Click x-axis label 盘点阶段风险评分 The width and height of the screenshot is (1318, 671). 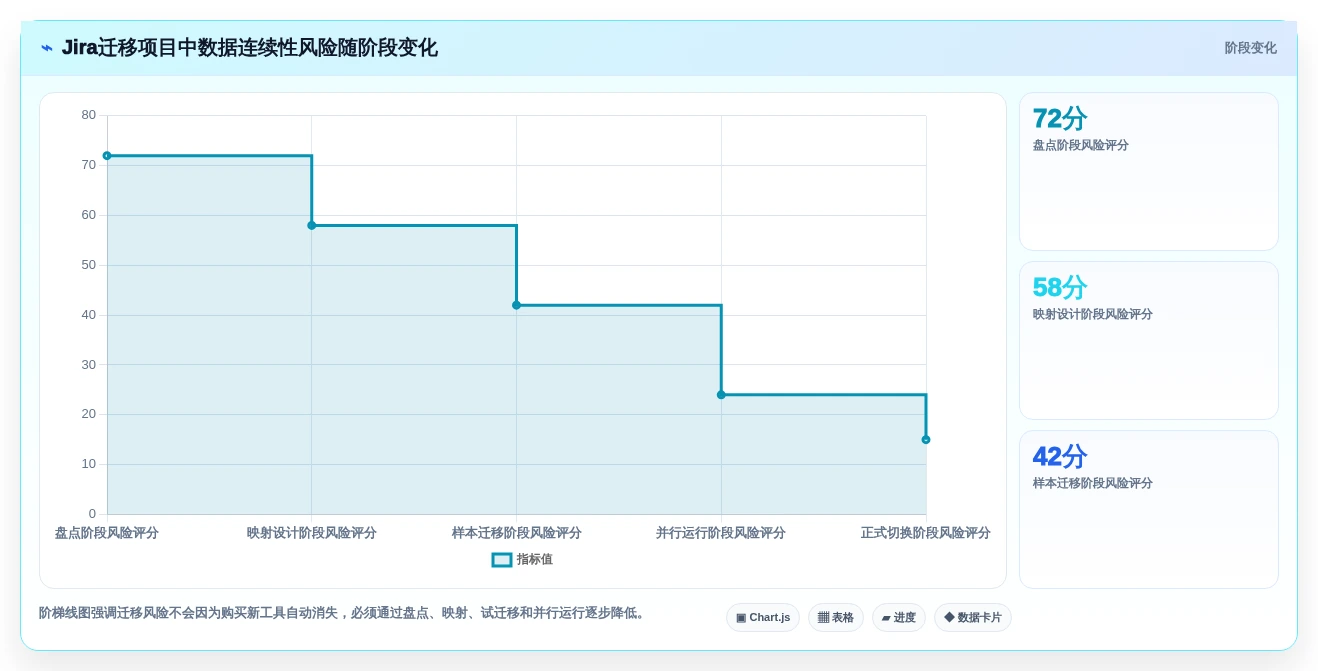[107, 533]
